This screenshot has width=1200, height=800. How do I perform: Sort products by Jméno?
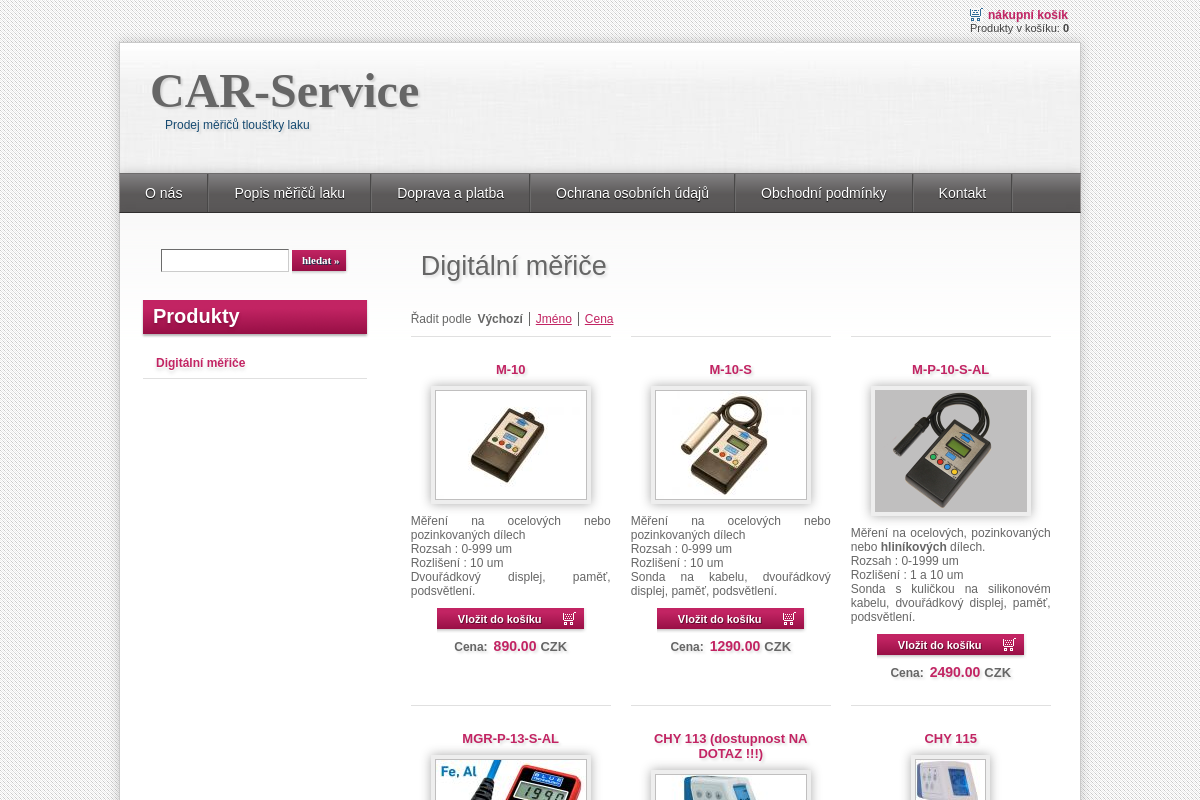pyautogui.click(x=553, y=318)
